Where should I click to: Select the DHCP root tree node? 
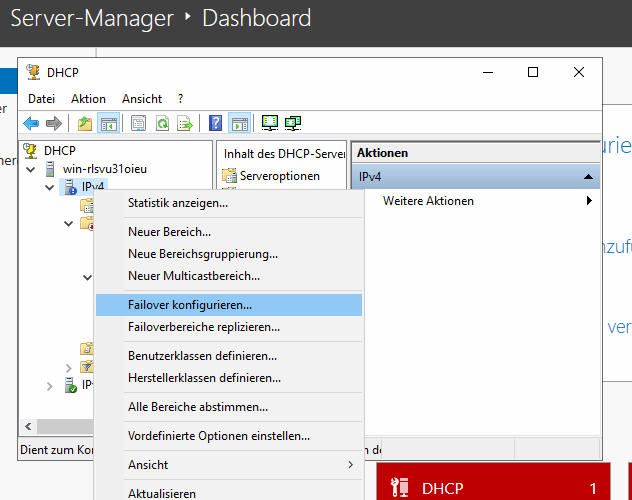(x=60, y=151)
